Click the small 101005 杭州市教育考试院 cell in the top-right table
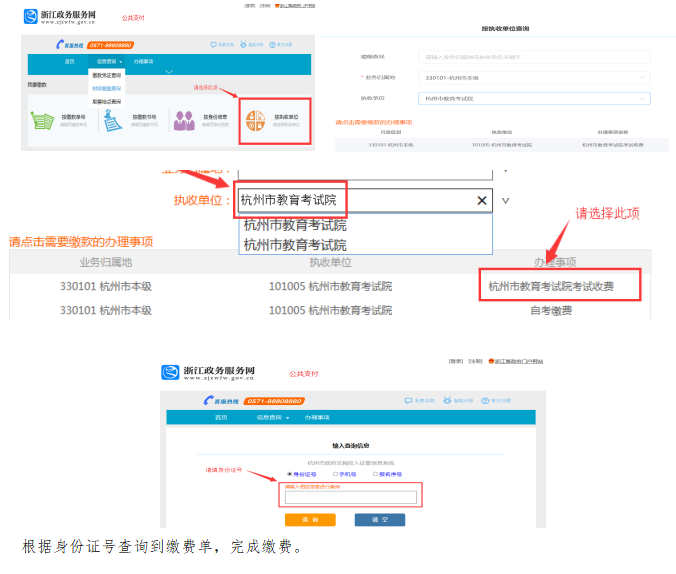This screenshot has width=676, height=574. 502,145
